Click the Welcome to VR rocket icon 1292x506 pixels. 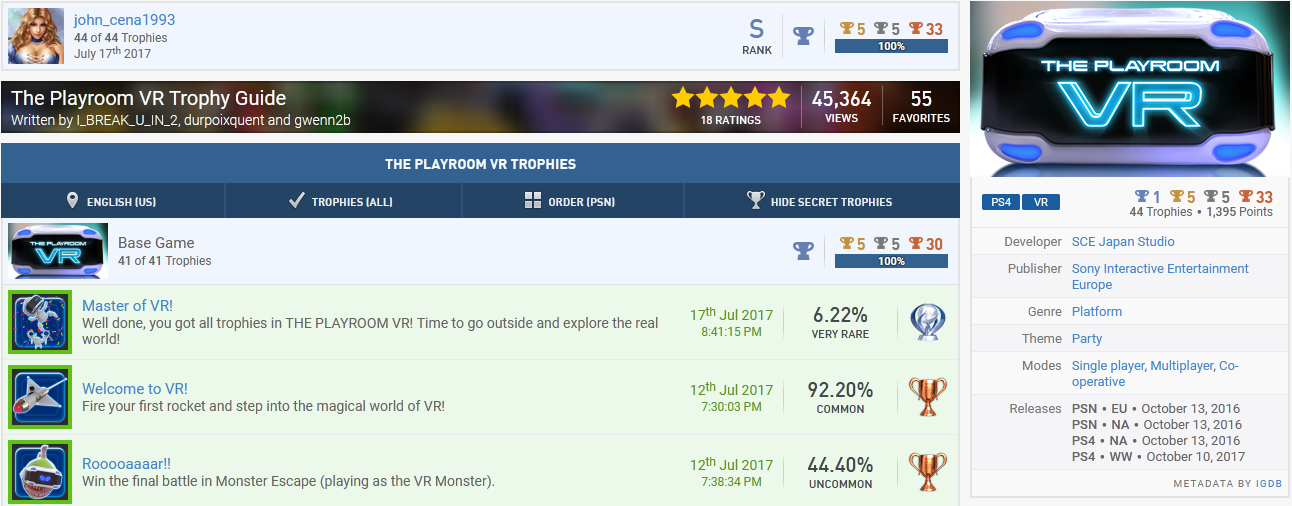click(40, 397)
